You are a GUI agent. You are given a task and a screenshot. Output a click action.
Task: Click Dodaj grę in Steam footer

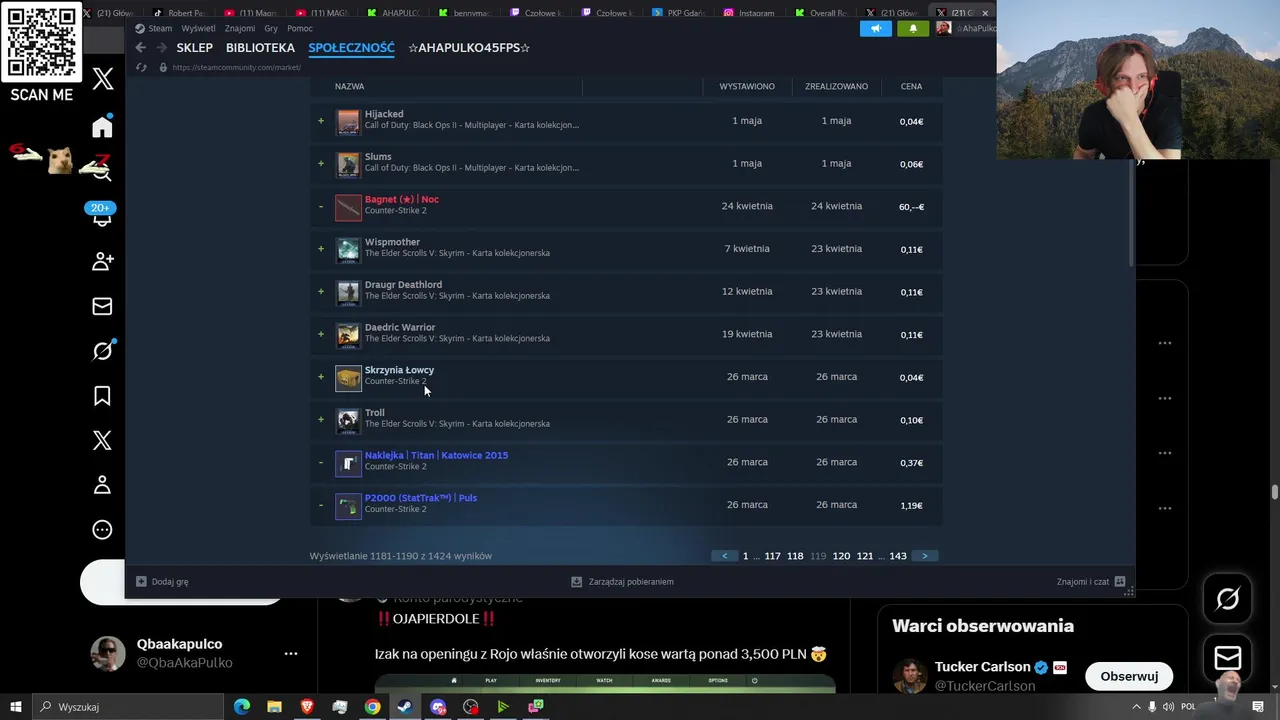(x=162, y=581)
